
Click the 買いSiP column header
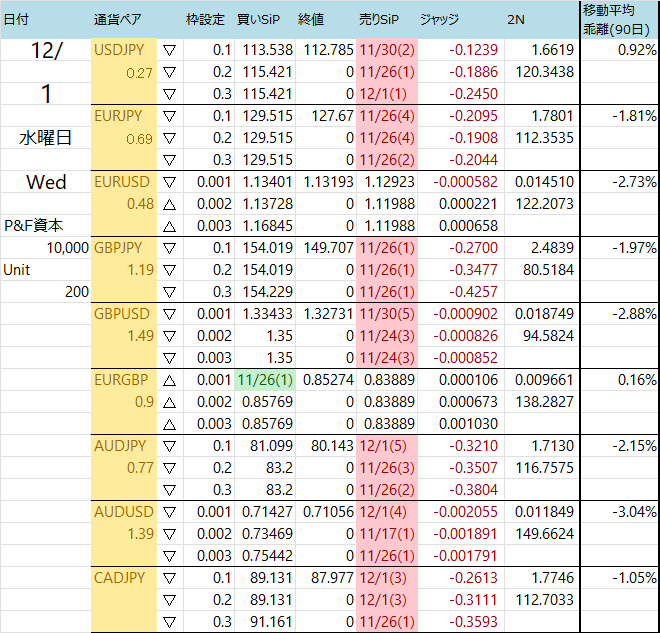tap(258, 19)
